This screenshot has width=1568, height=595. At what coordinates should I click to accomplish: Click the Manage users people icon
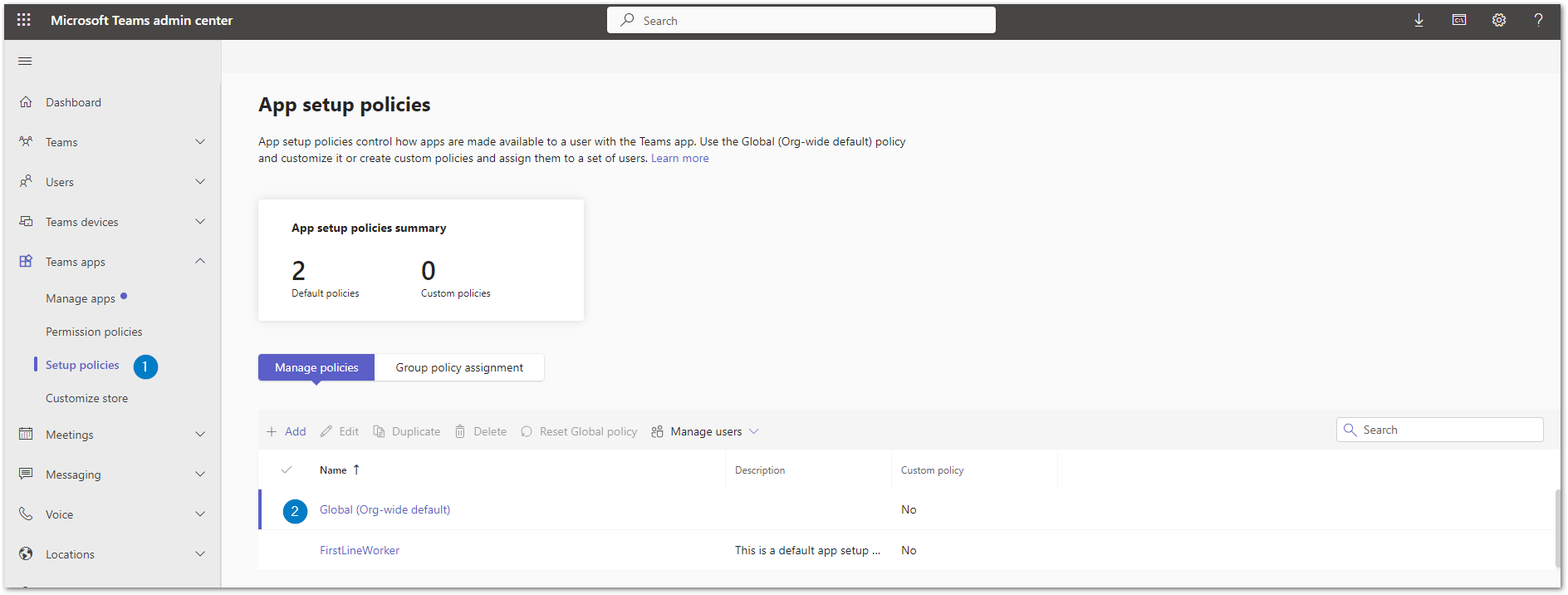click(x=657, y=431)
